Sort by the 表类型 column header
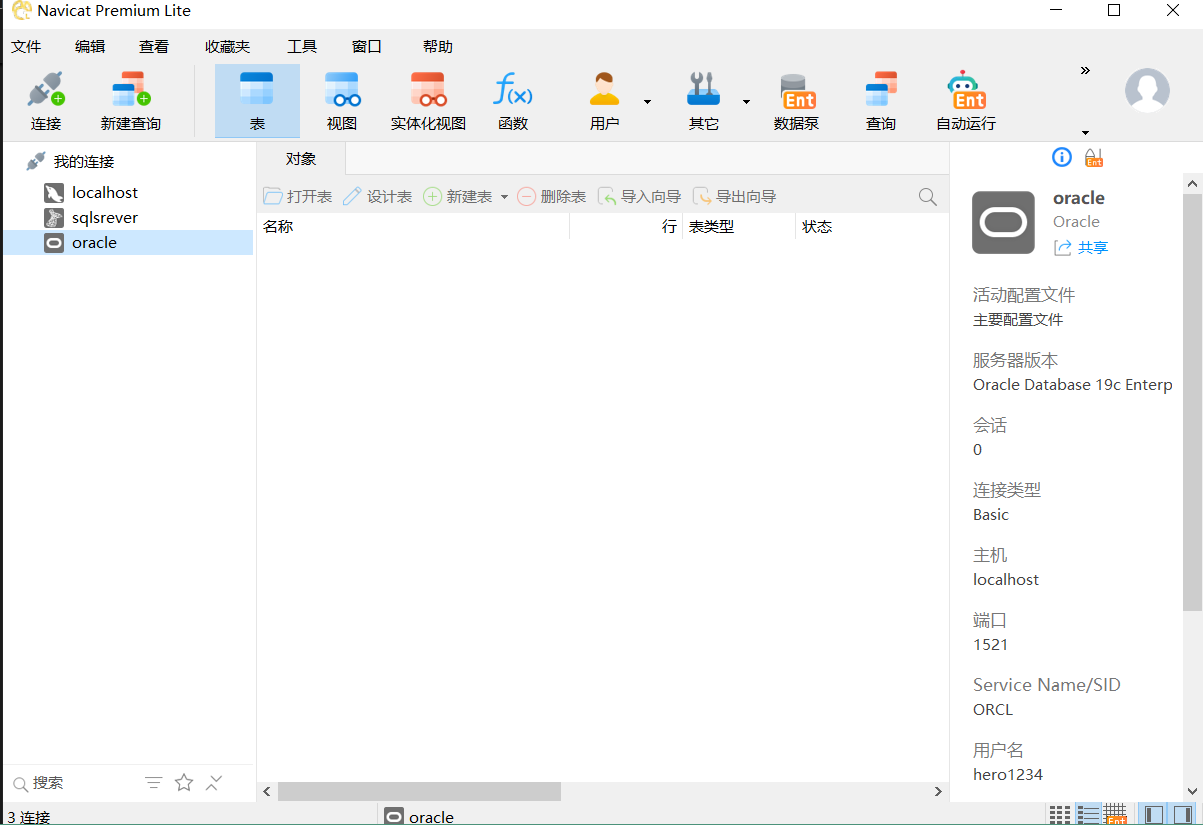The height and width of the screenshot is (828, 1203). click(740, 227)
